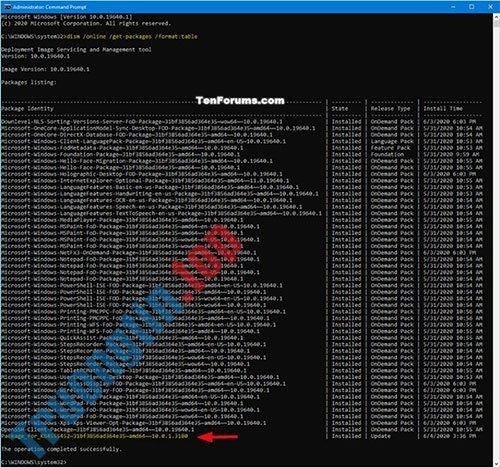The image size is (500, 467).
Task: Select the Windows-QuickAssist-Package row
Action: [242, 338]
